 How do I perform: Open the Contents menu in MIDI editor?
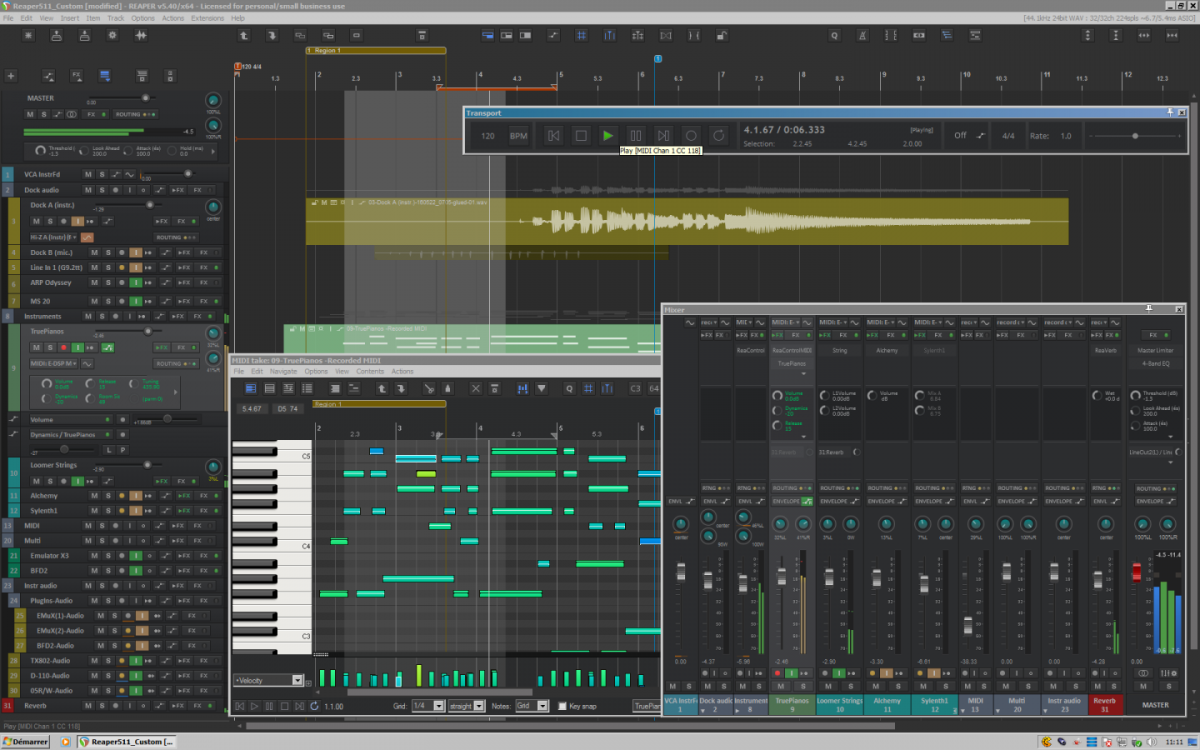coord(370,371)
